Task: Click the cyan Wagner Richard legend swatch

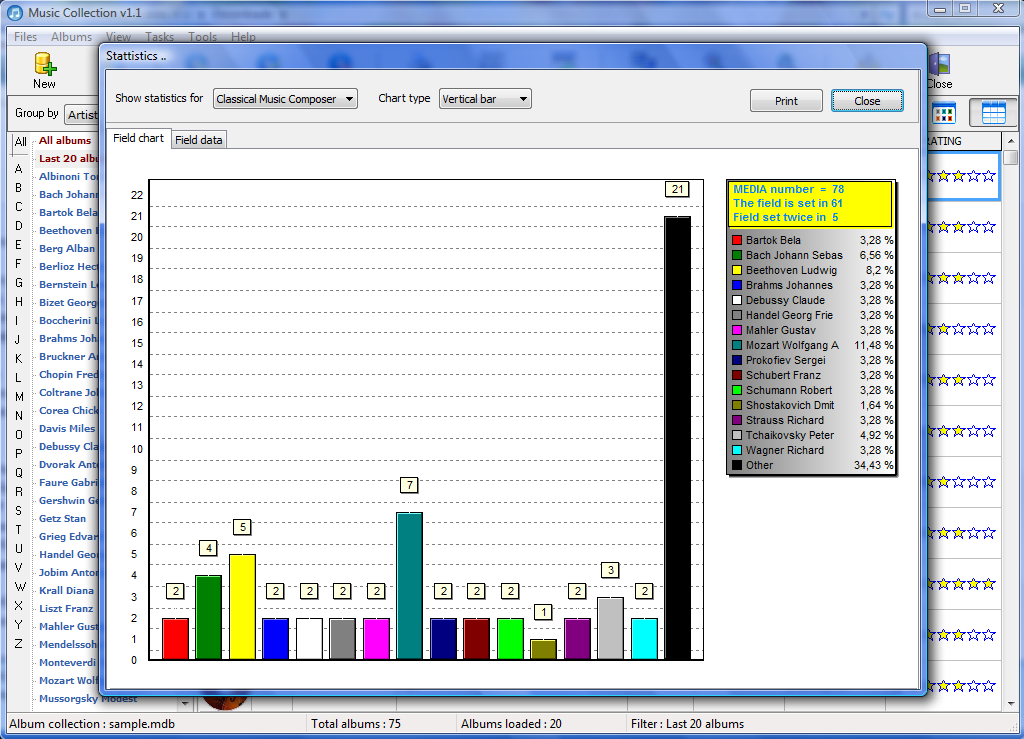Action: pyautogui.click(x=737, y=450)
